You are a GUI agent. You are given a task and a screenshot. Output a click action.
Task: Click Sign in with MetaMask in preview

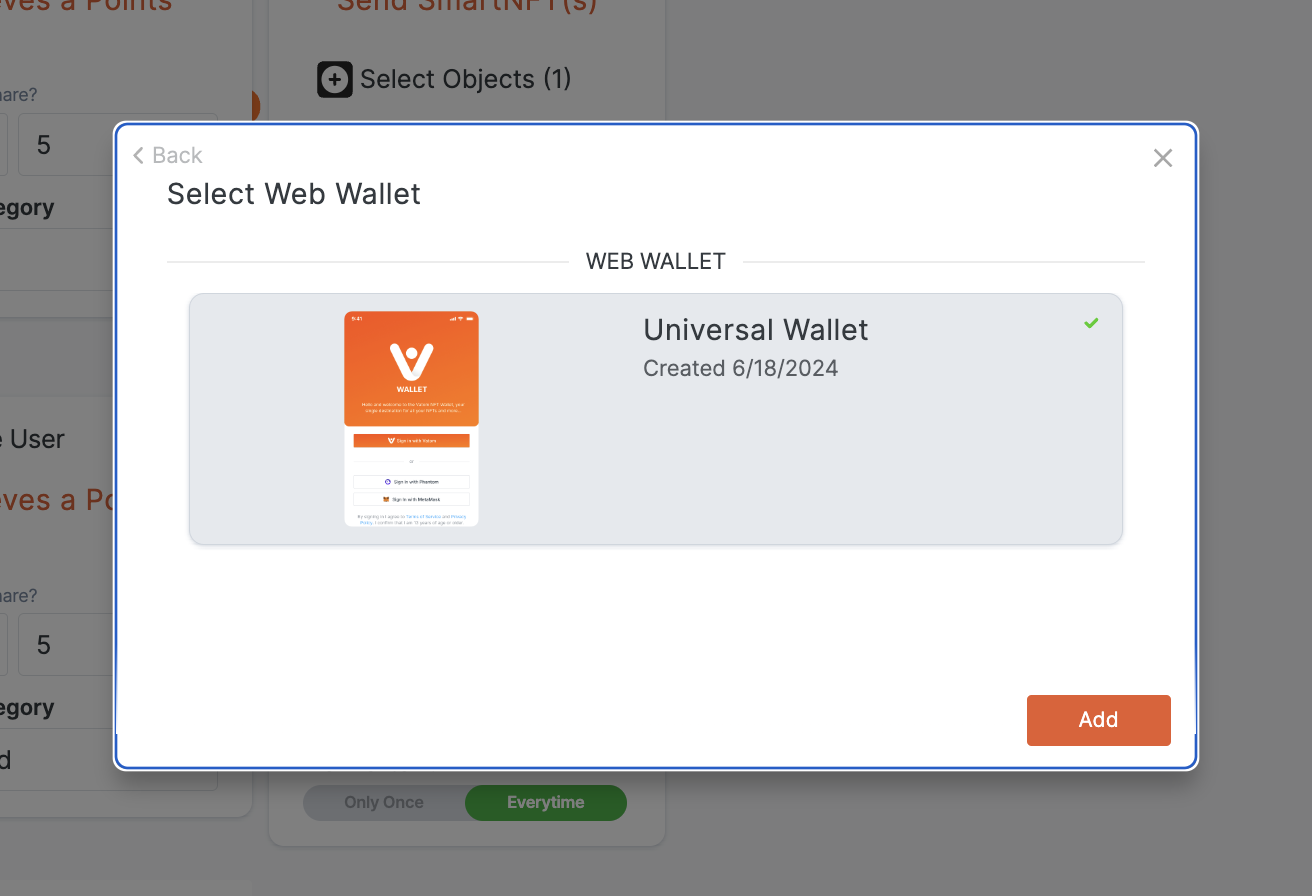click(x=411, y=499)
